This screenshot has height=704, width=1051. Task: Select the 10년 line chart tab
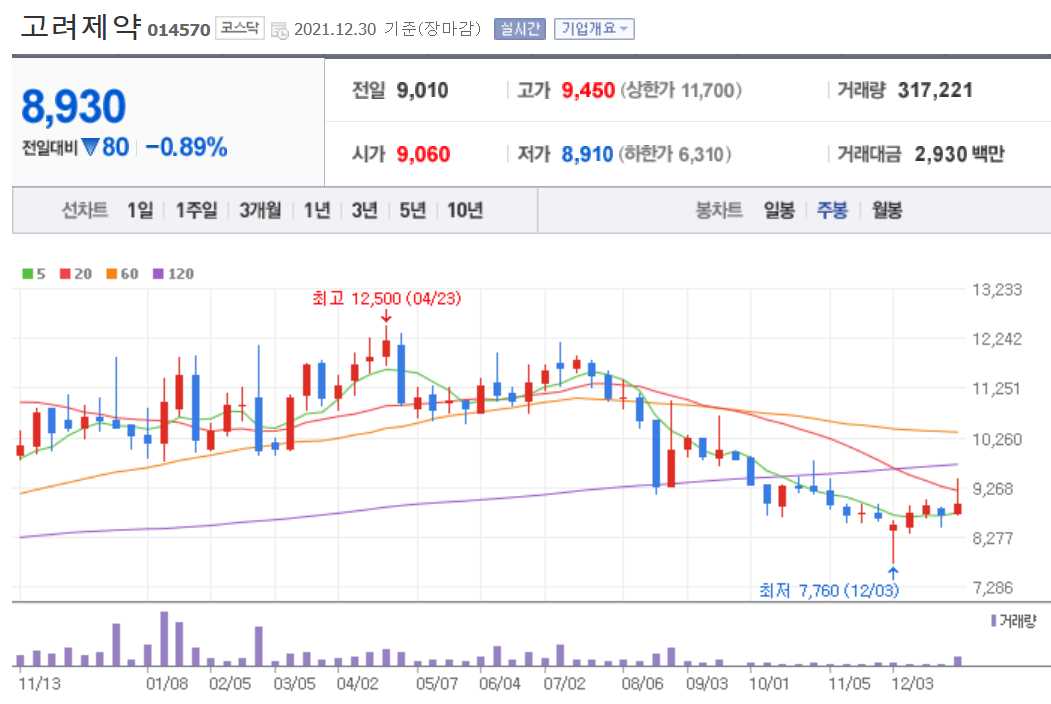pos(465,211)
